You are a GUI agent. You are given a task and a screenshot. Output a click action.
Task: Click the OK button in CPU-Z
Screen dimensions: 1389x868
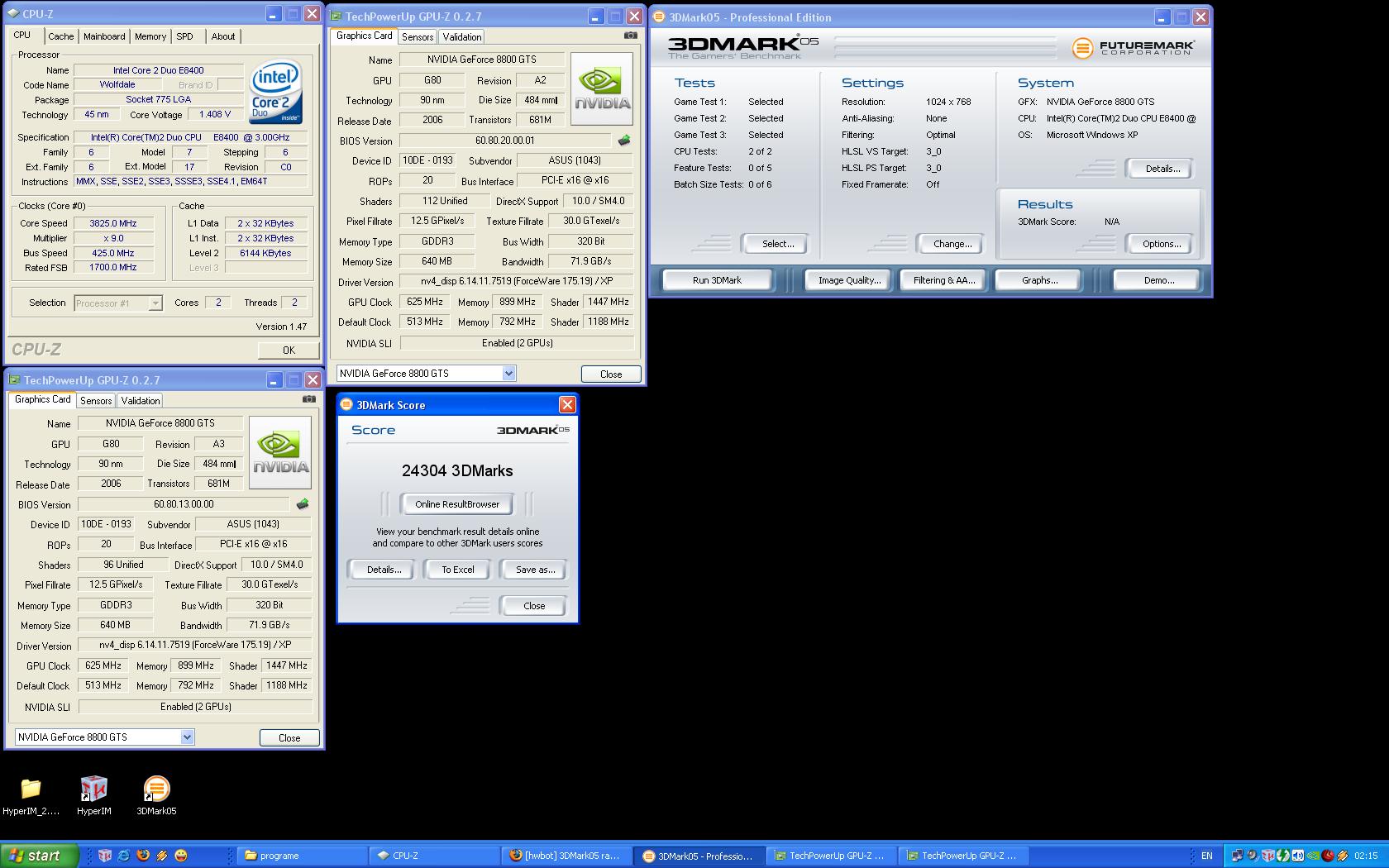pos(289,350)
